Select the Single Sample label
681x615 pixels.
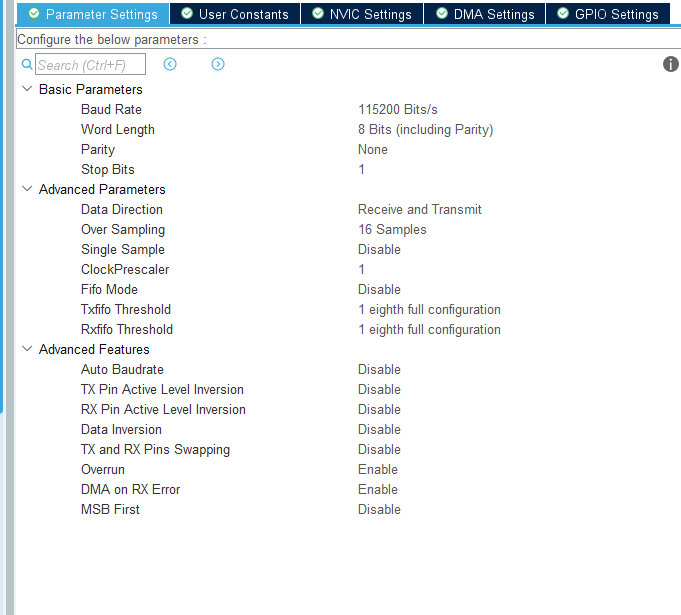coord(123,249)
